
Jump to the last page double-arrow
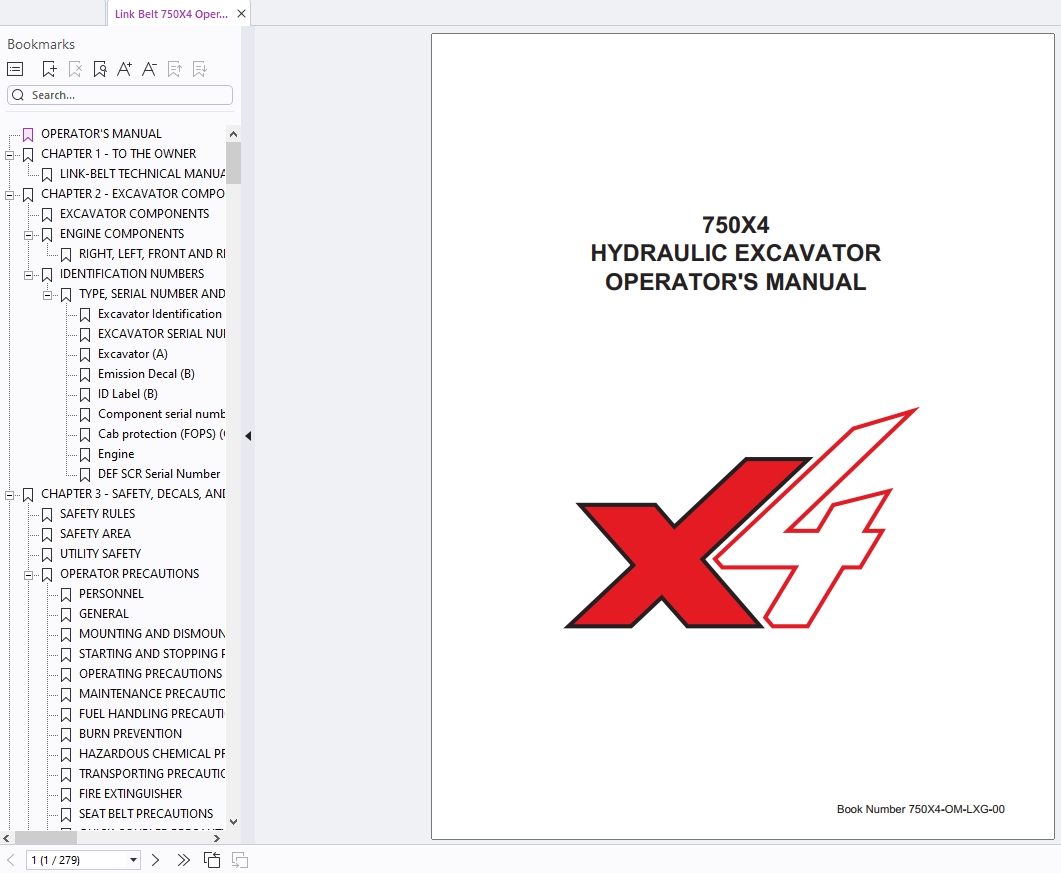(183, 860)
